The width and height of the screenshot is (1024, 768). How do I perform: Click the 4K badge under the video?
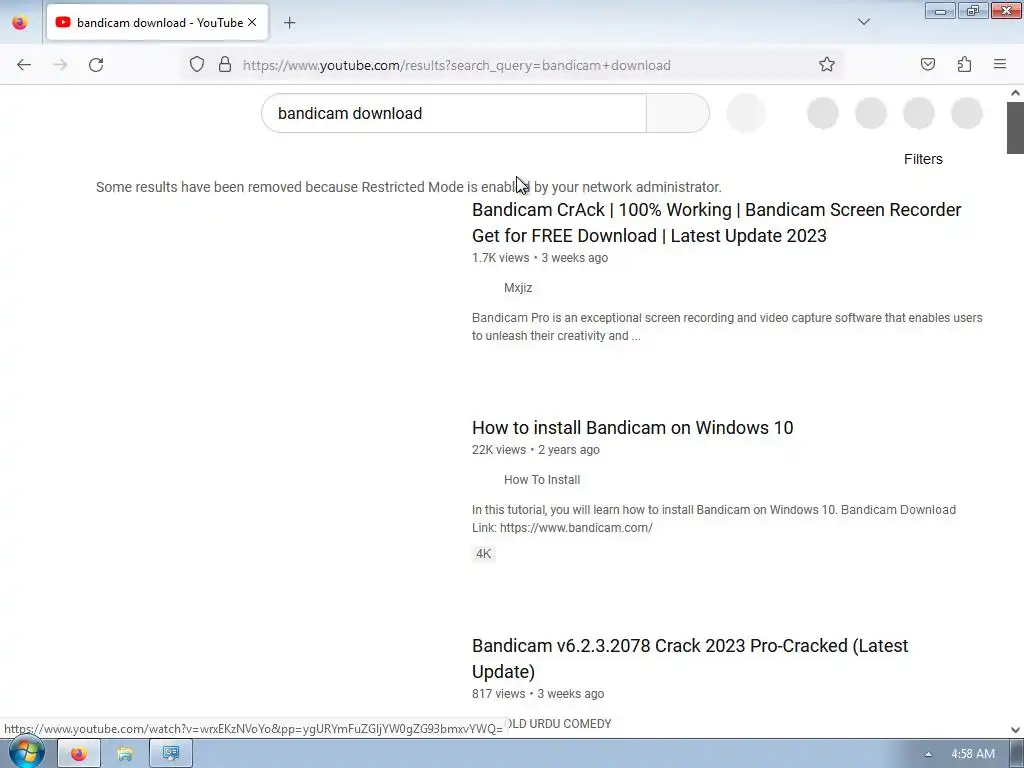tap(483, 554)
